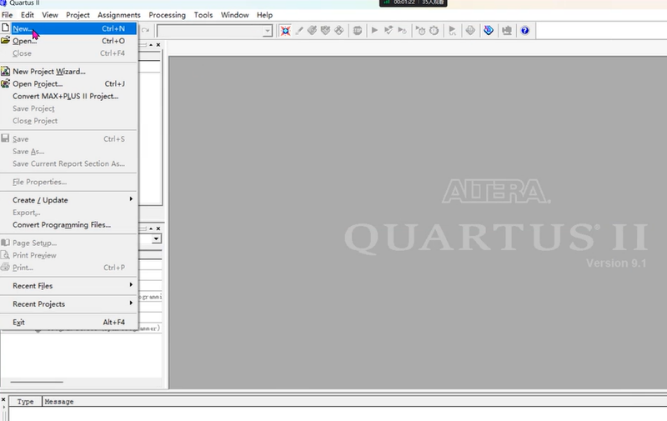
Task: Open the View menu
Action: click(x=50, y=15)
